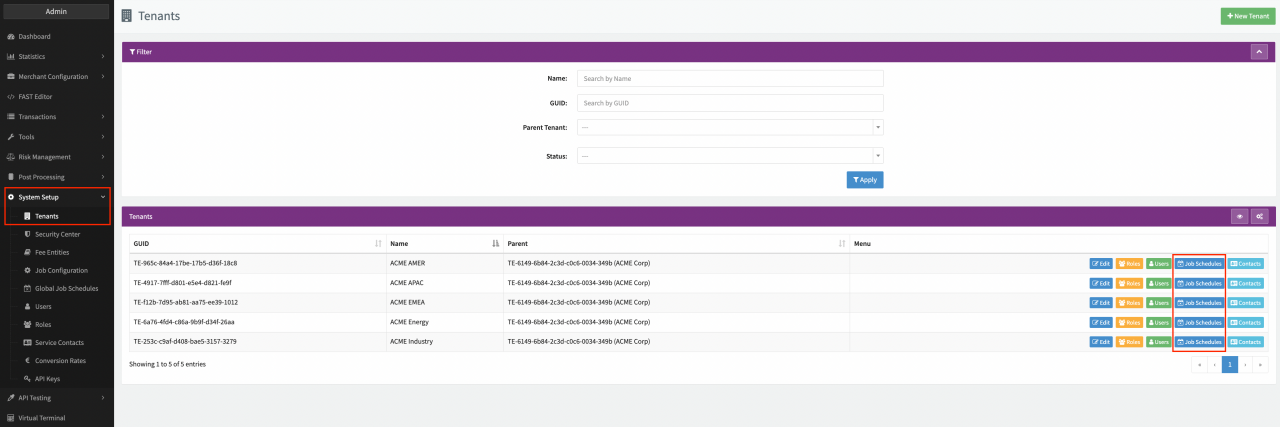
Task: Open Job Schedules for ACME AMER
Action: [1199, 263]
